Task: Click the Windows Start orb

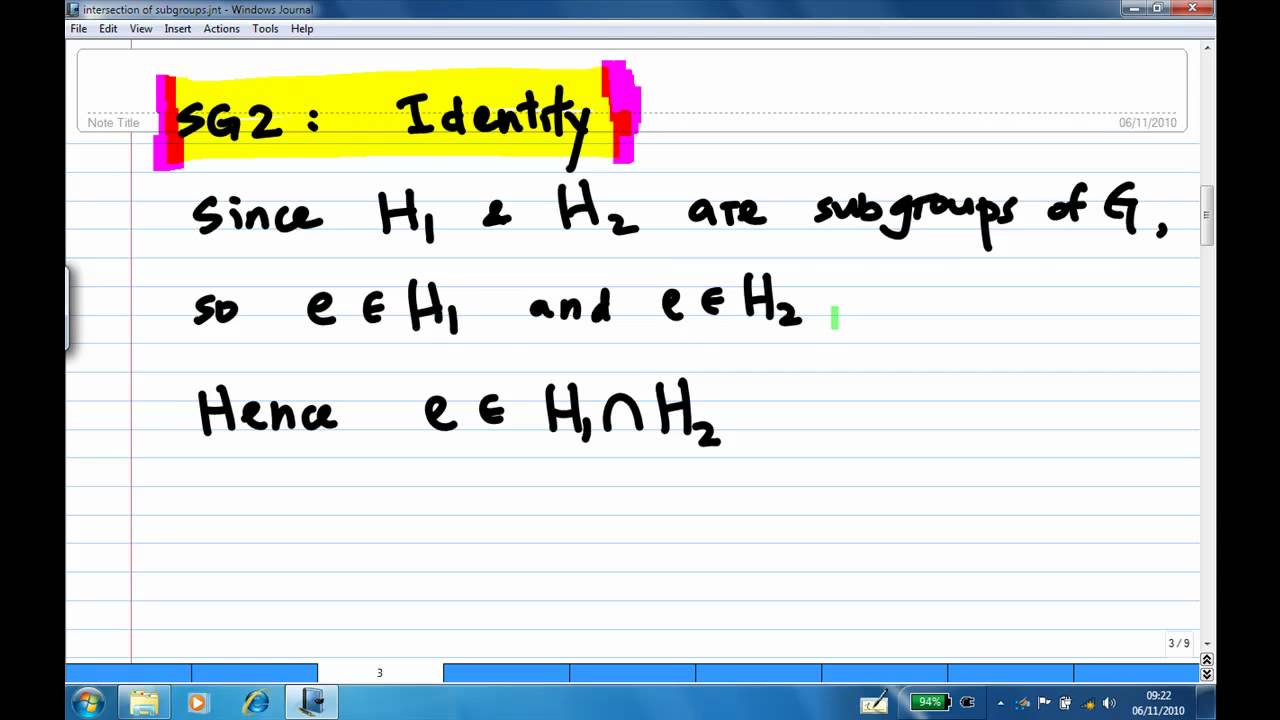Action: tap(88, 702)
